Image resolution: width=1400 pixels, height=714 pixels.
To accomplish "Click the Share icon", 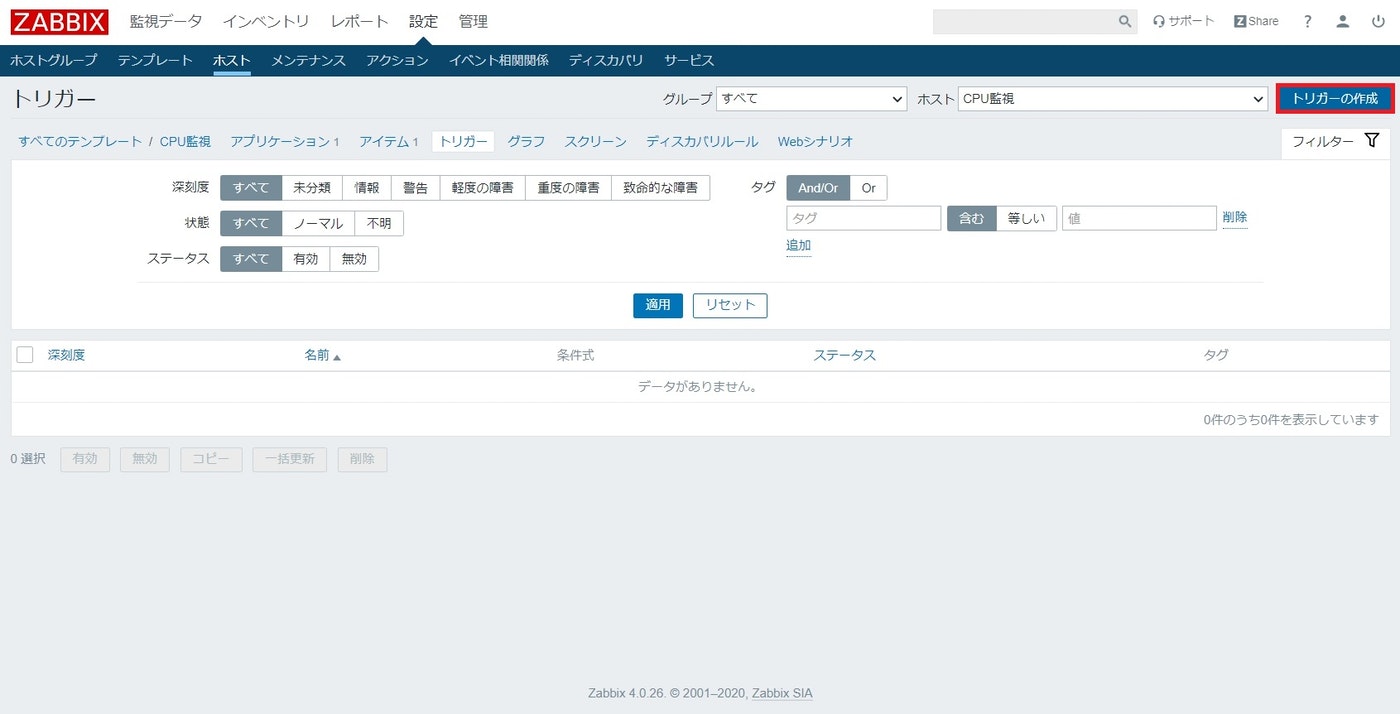I will (x=1255, y=20).
